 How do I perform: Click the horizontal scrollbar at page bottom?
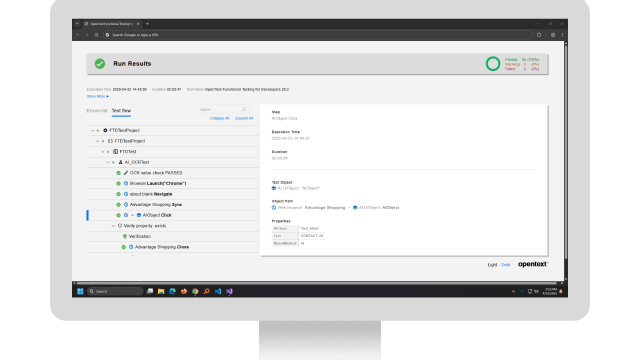pos(317,283)
